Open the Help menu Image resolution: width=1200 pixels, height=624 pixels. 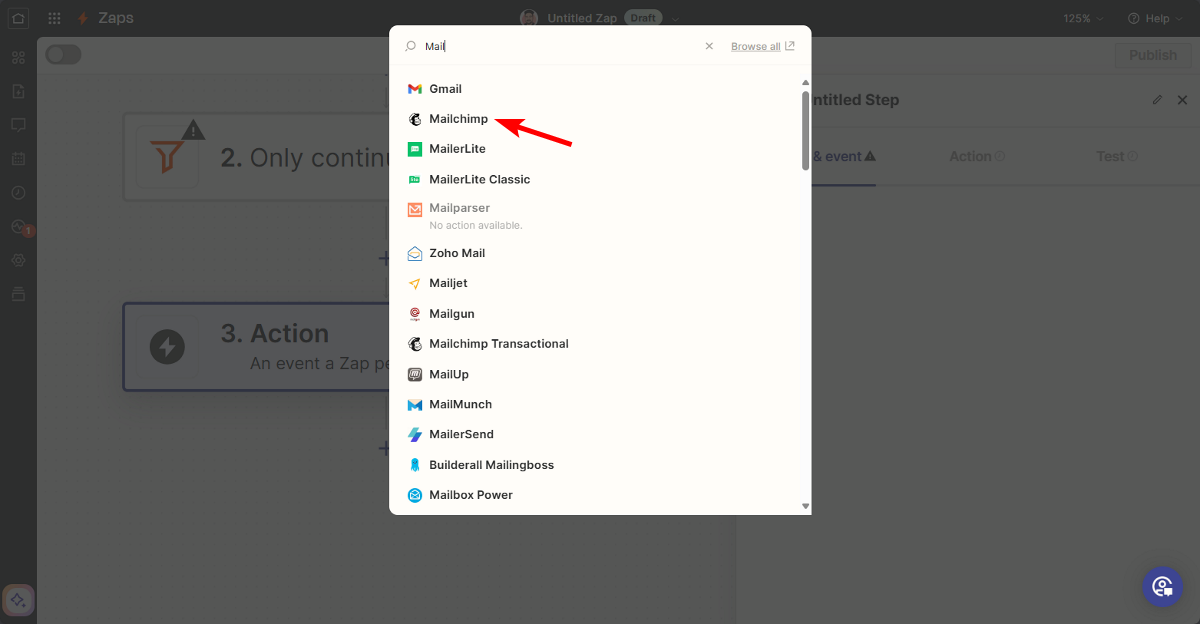[1155, 18]
